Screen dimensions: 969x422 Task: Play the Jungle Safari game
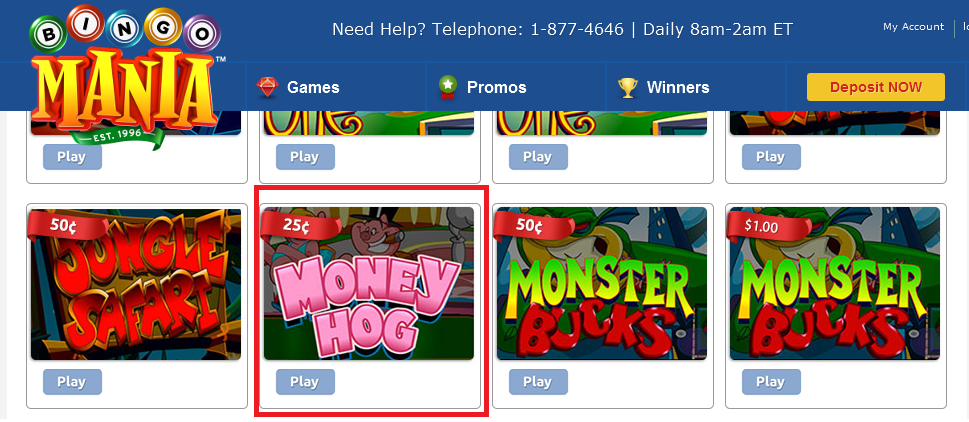(72, 382)
